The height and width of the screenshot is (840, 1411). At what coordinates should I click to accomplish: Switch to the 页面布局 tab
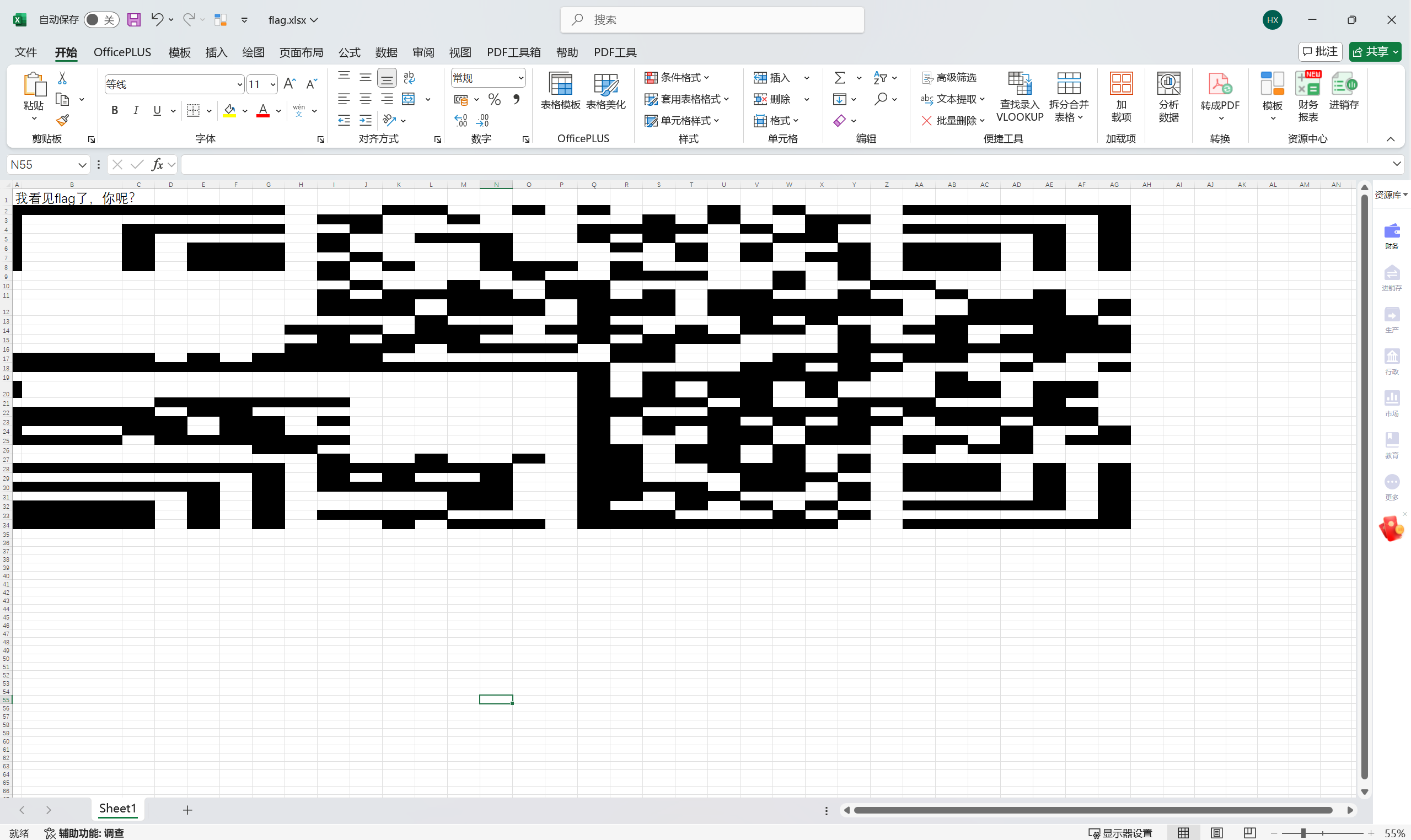[301, 52]
